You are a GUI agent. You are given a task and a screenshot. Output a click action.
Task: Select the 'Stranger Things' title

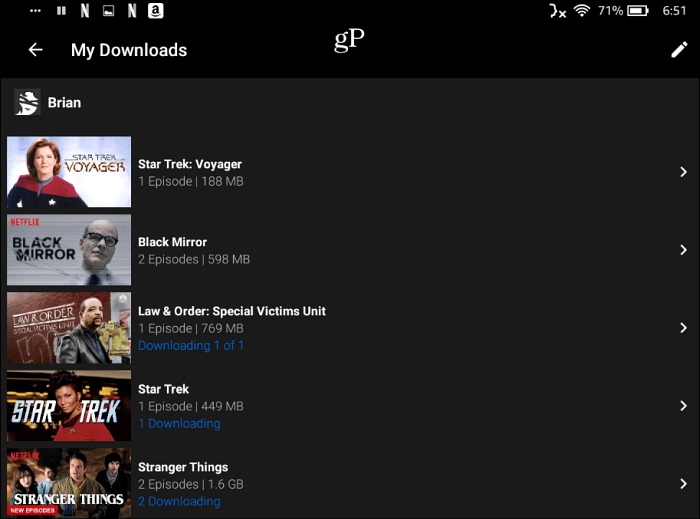(x=183, y=467)
